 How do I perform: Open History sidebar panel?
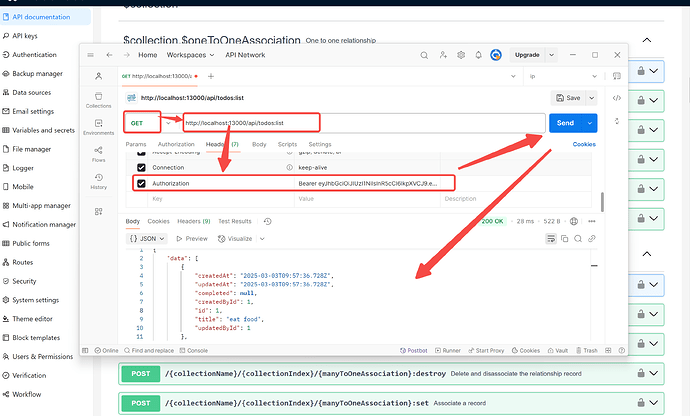[x=99, y=181]
